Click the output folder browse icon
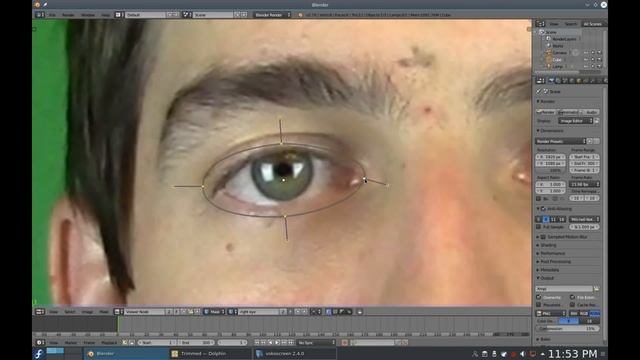Image resolution: width=640 pixels, height=360 pixels. pyautogui.click(x=596, y=289)
